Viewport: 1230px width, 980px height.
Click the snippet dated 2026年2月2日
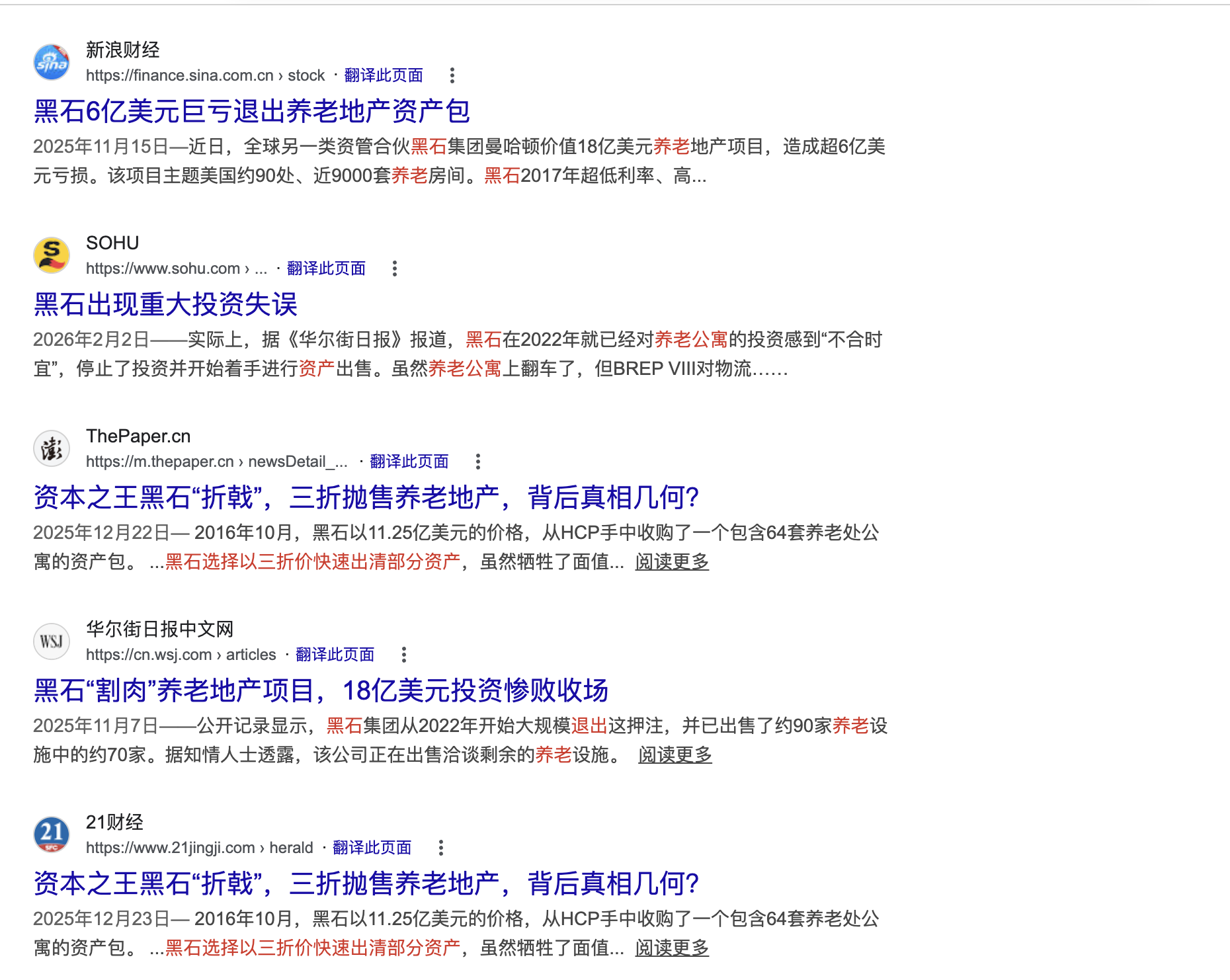point(458,354)
